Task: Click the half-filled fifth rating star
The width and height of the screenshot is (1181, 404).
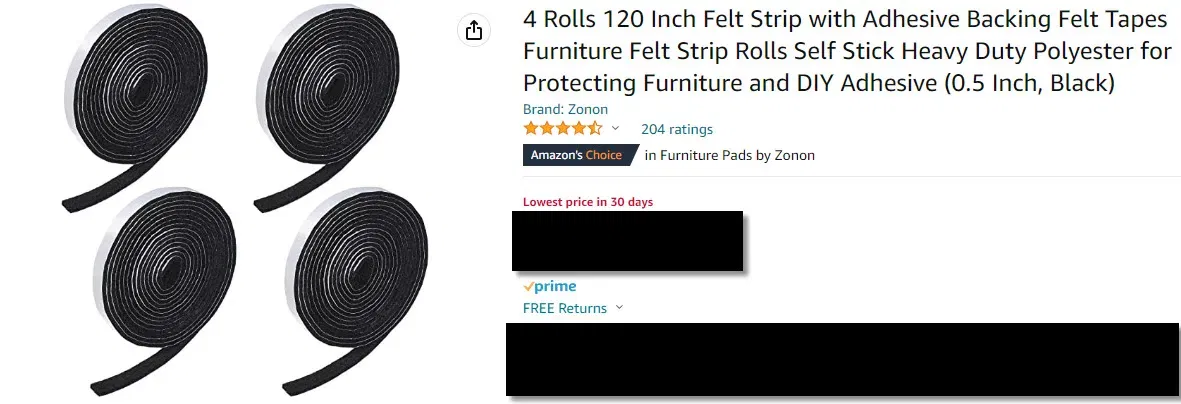Action: 595,129
